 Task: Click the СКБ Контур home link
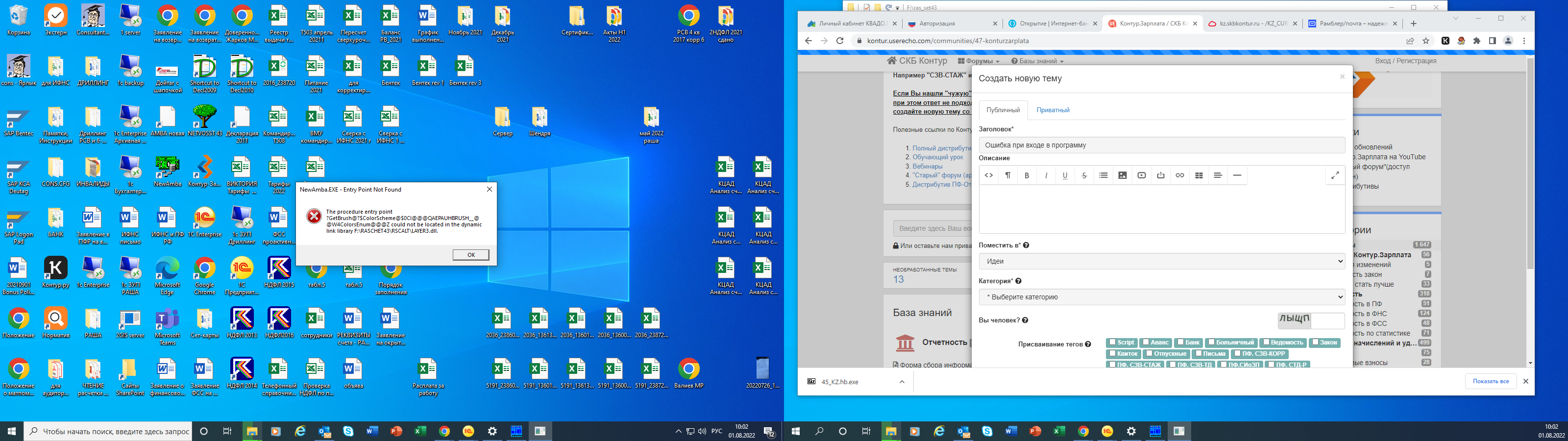[x=917, y=61]
